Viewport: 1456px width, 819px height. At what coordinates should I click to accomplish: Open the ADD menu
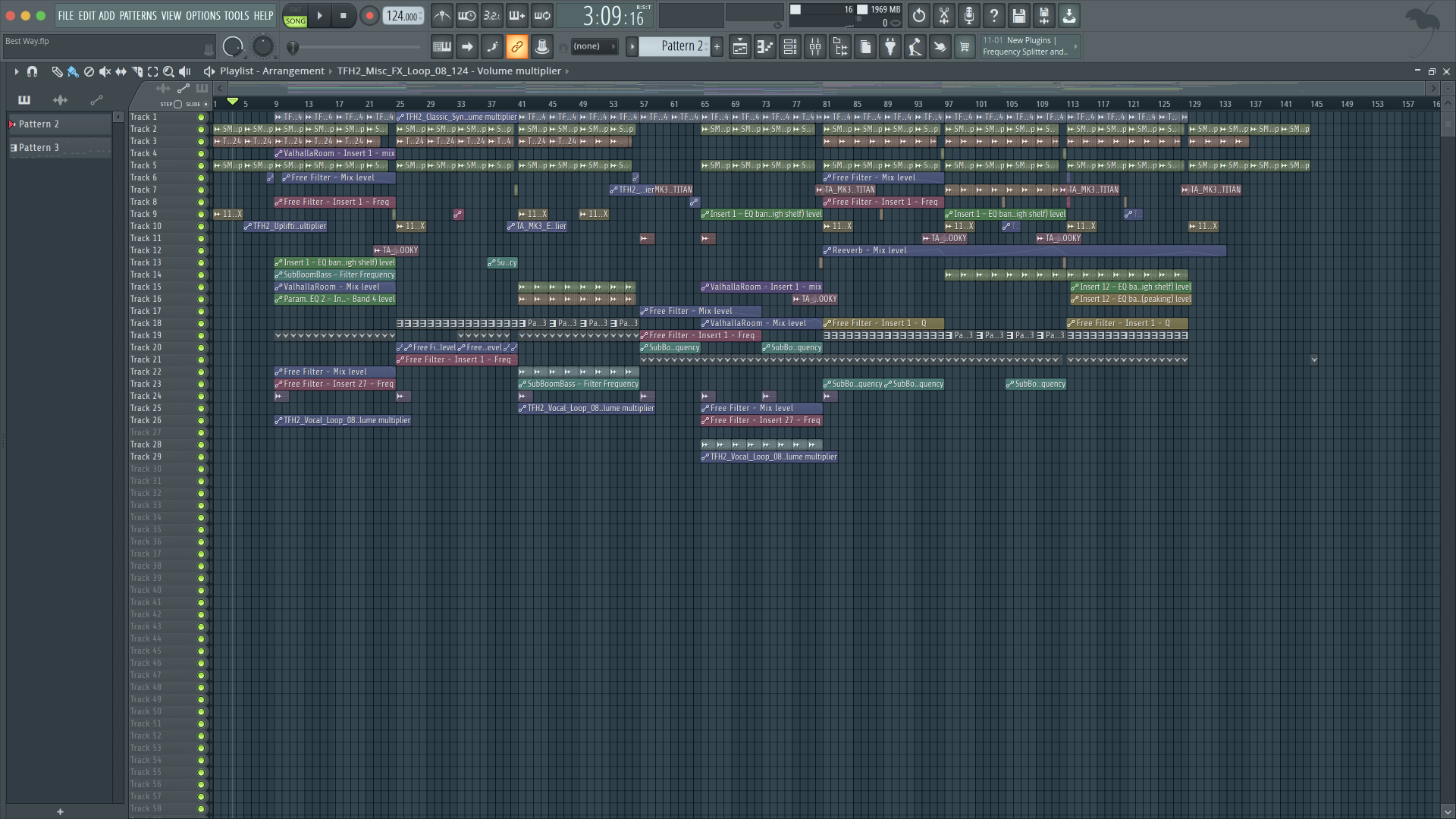tap(107, 15)
